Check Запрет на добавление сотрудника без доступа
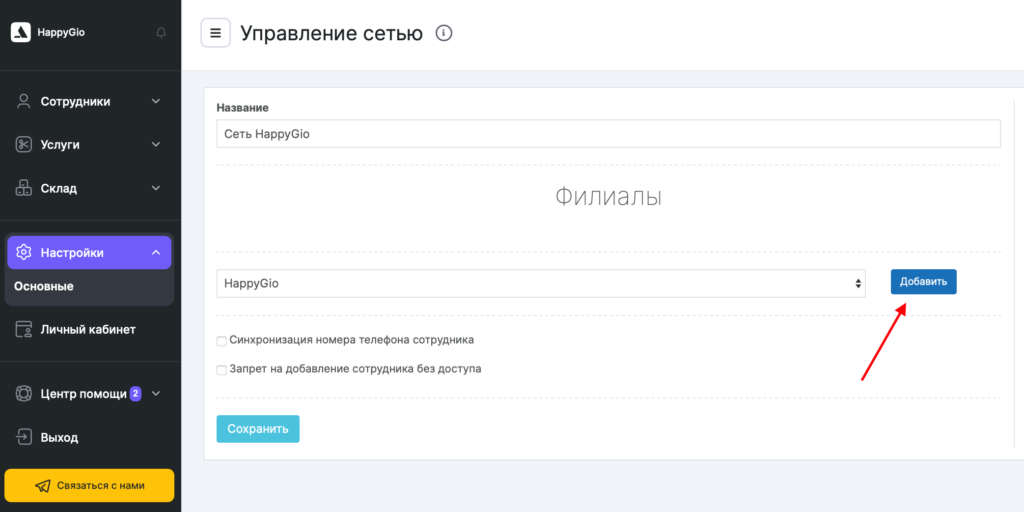This screenshot has height=512, width=1024. point(222,370)
